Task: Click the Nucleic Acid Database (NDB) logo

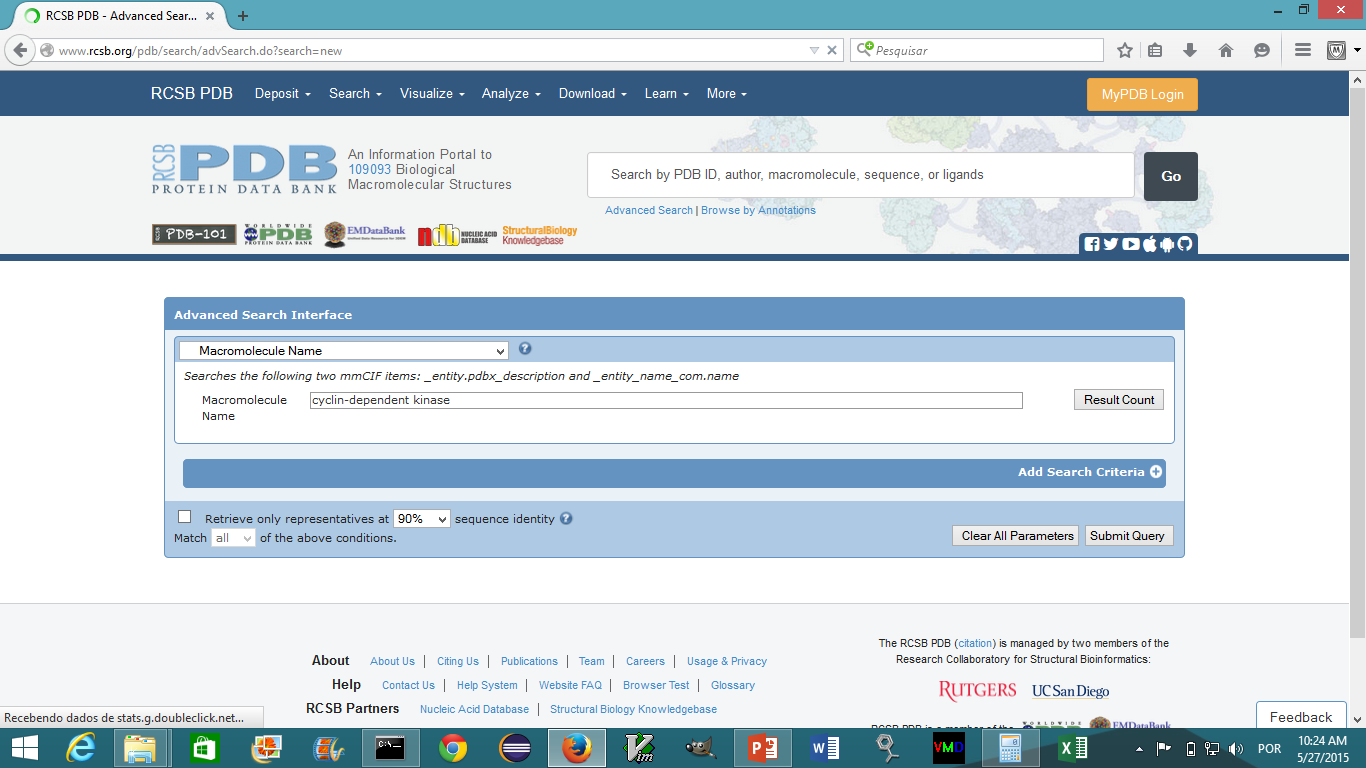Action: [x=456, y=236]
